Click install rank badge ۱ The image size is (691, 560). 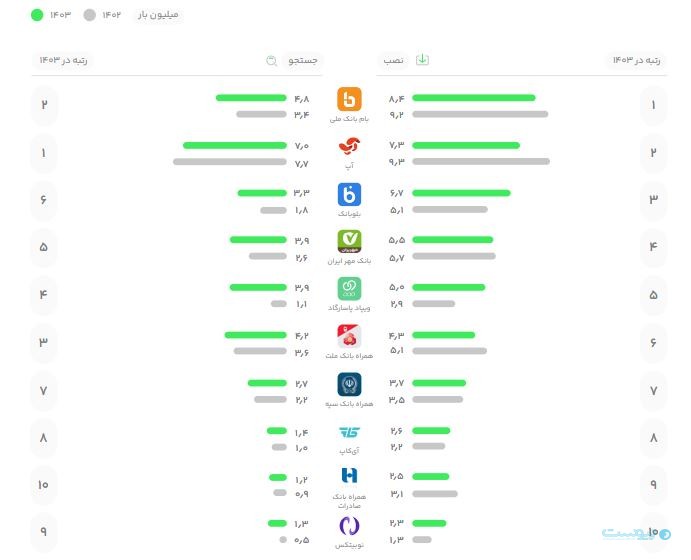pos(653,105)
